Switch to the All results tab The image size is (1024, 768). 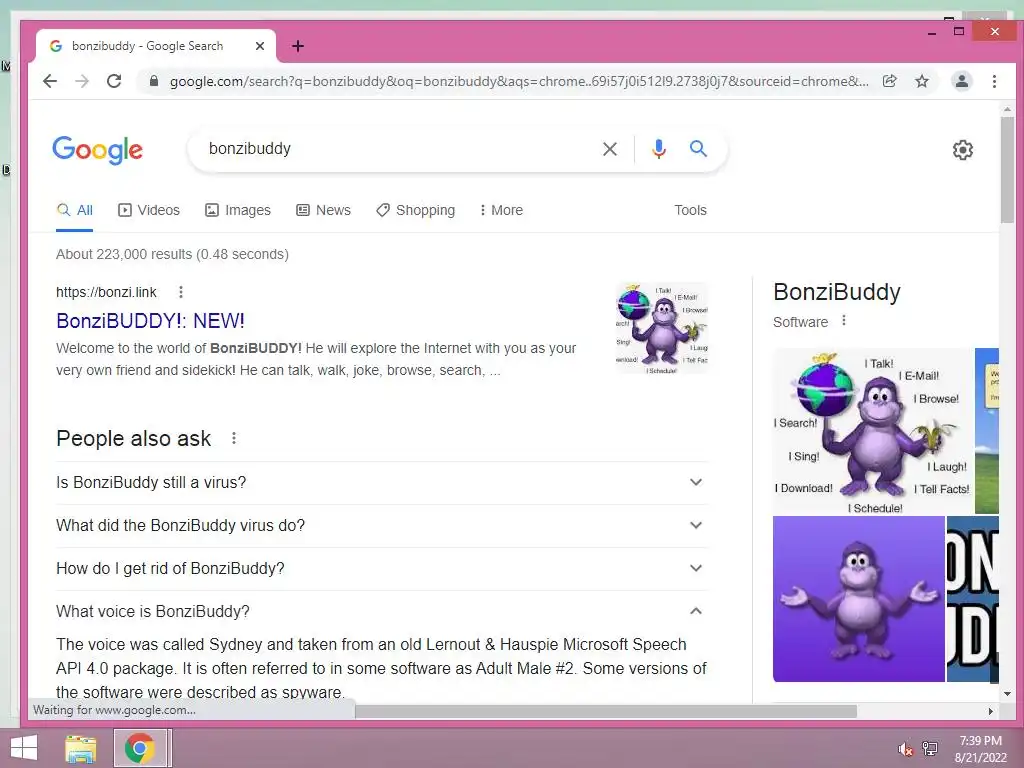pos(74,210)
